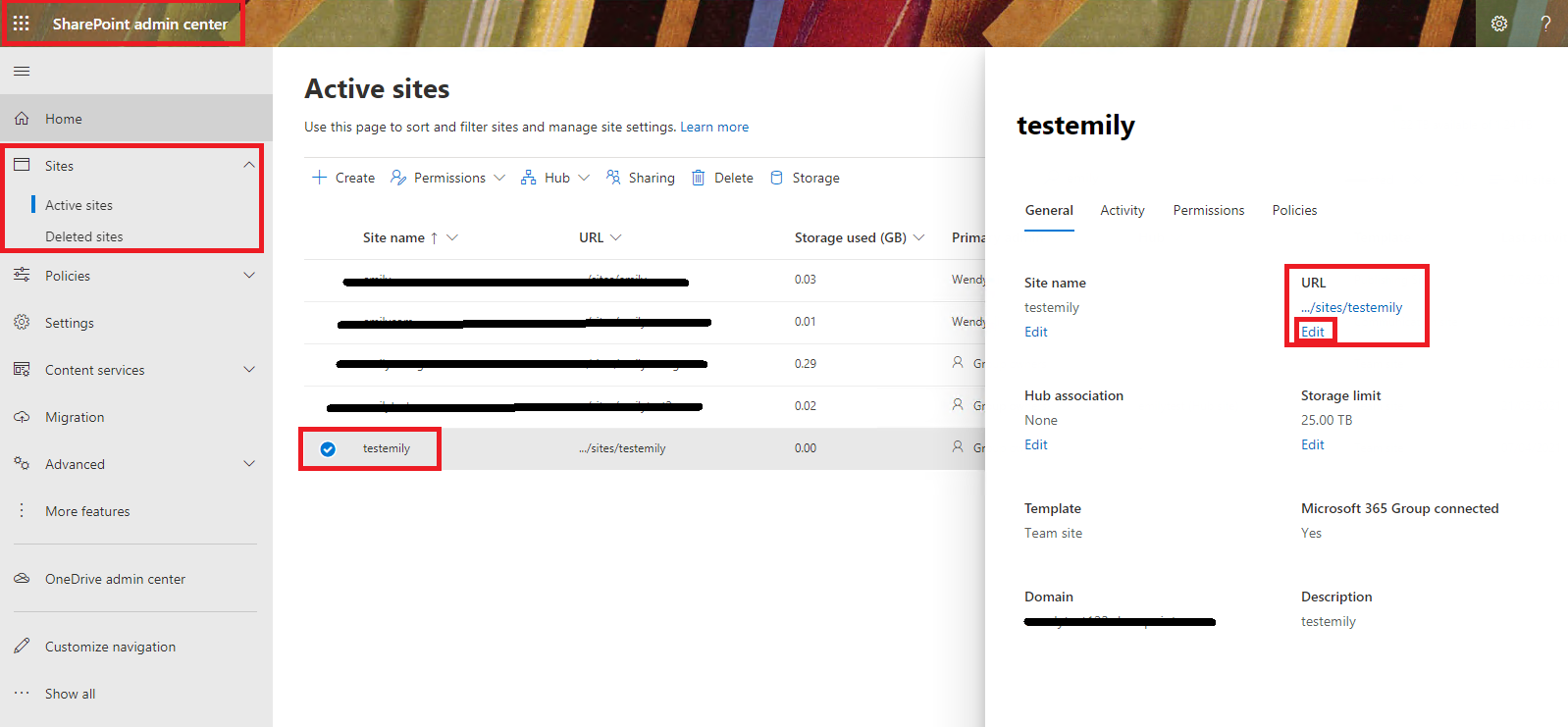The width and height of the screenshot is (1568, 727).
Task: Click Site name sort arrow icon
Action: pos(434,237)
